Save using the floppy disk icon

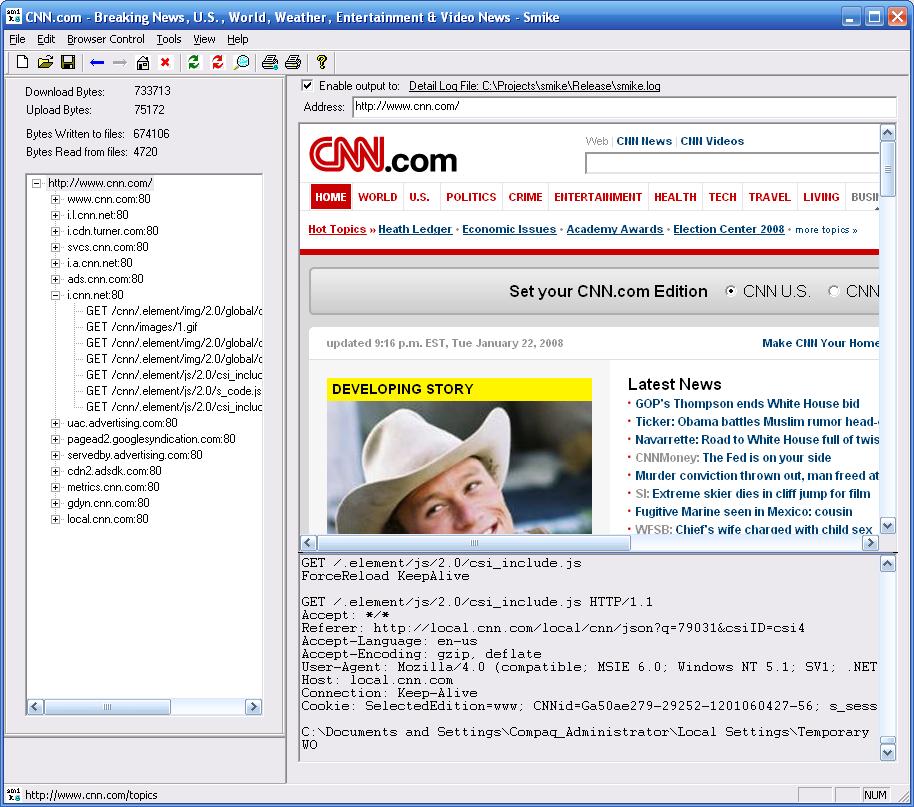click(68, 63)
